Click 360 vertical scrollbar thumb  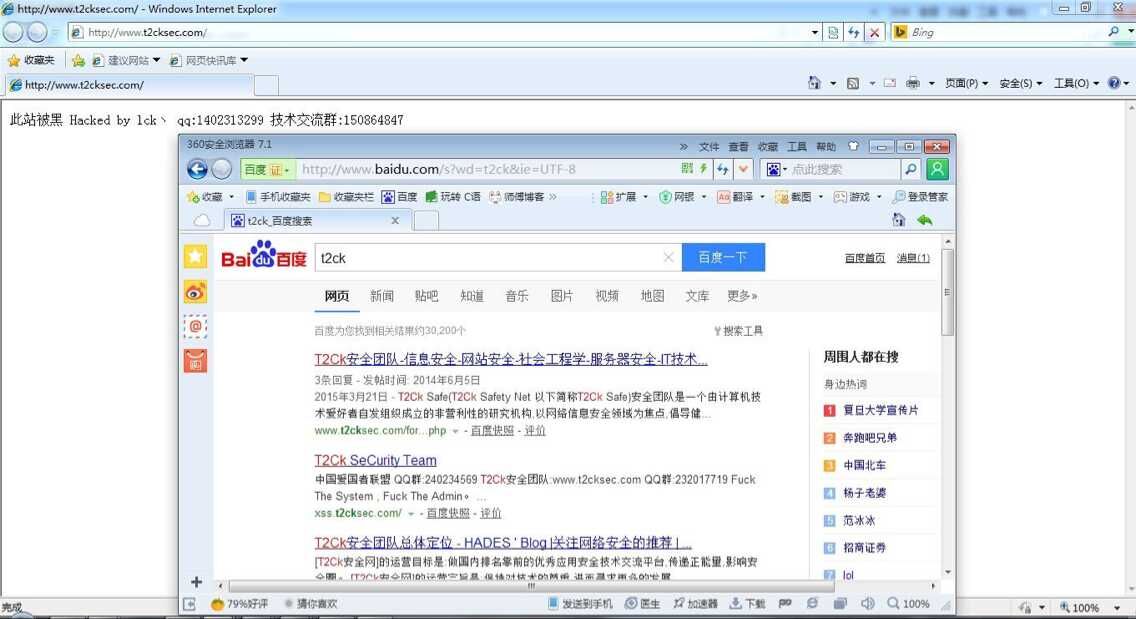pos(948,291)
